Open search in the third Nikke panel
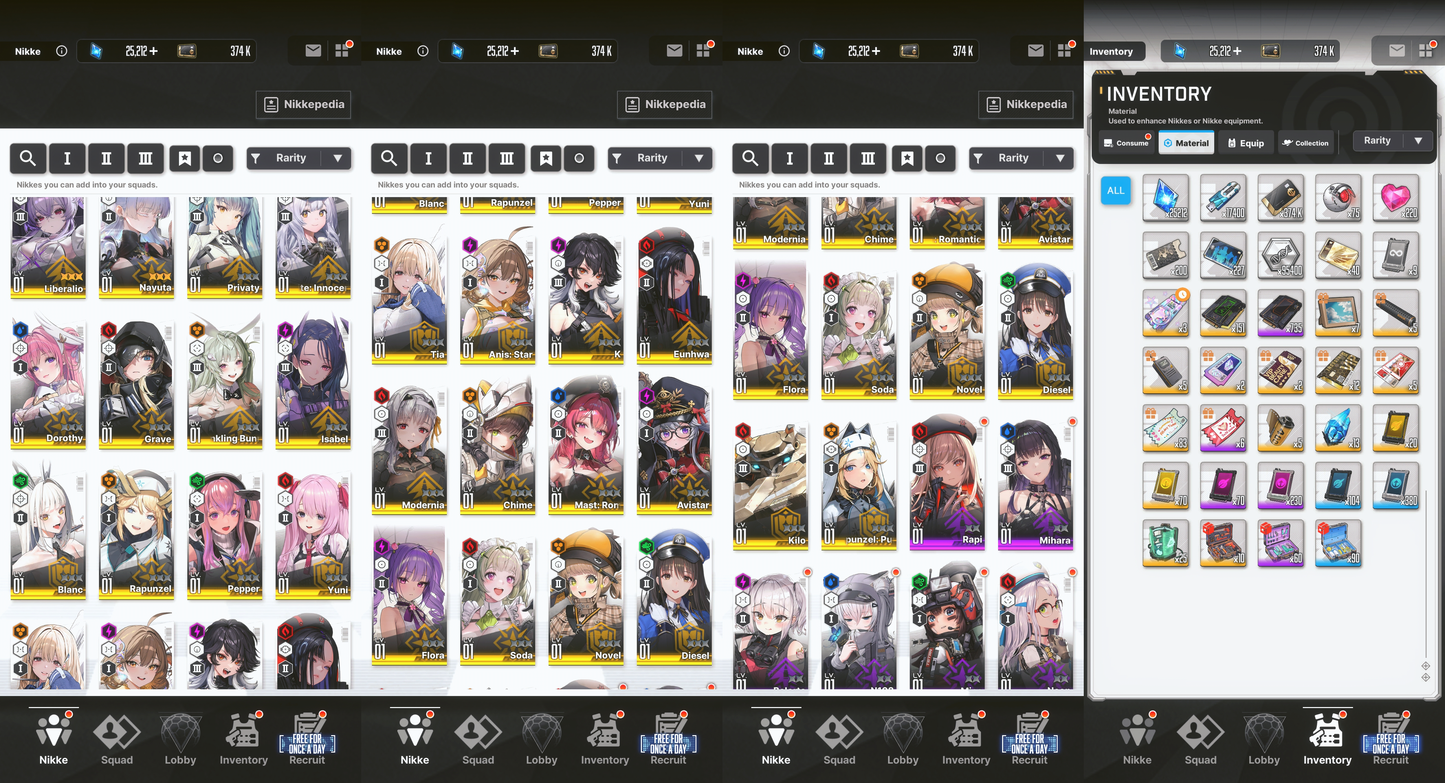1445x783 pixels. [x=750, y=158]
